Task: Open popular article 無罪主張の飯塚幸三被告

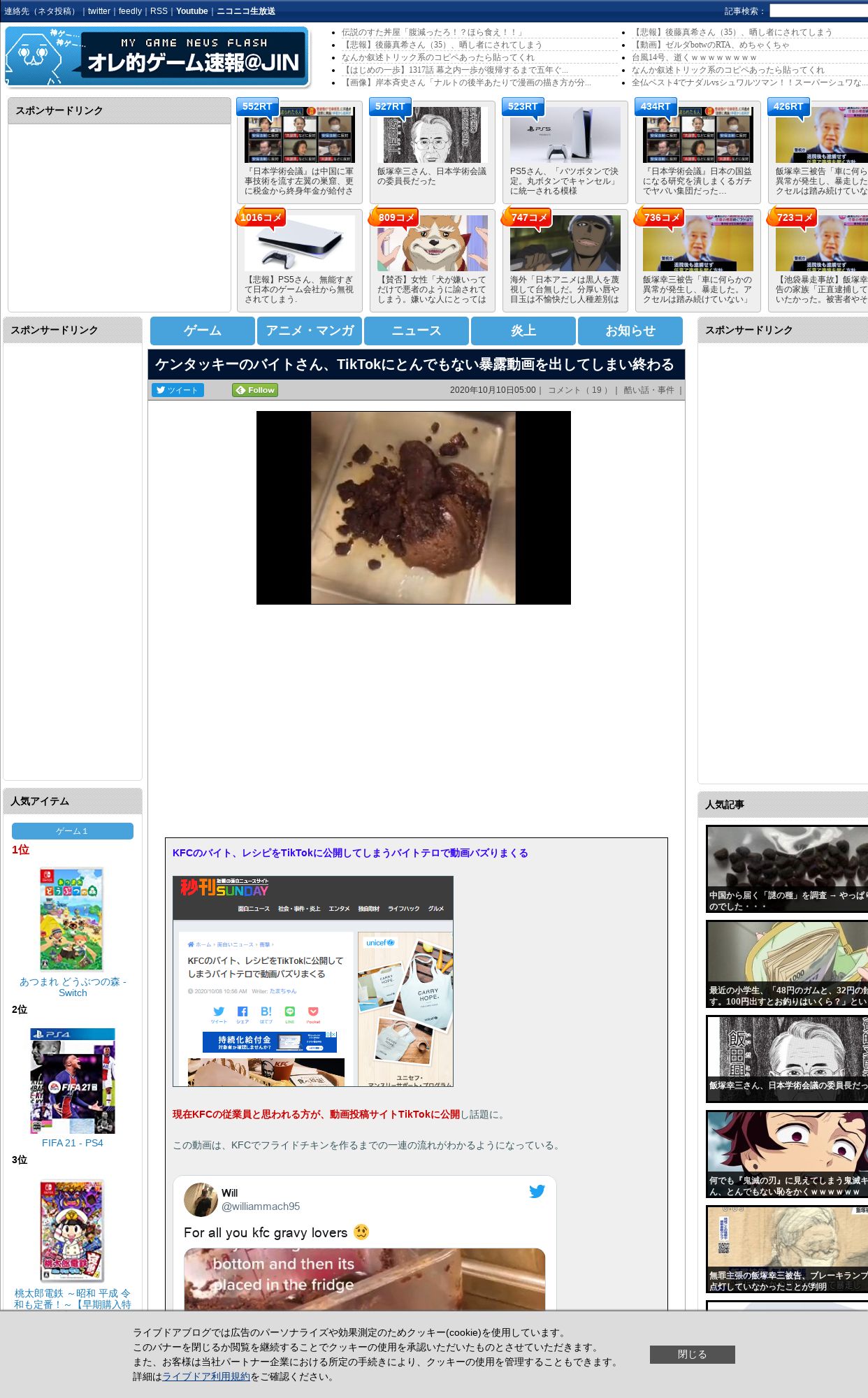Action: pyautogui.click(x=787, y=1249)
